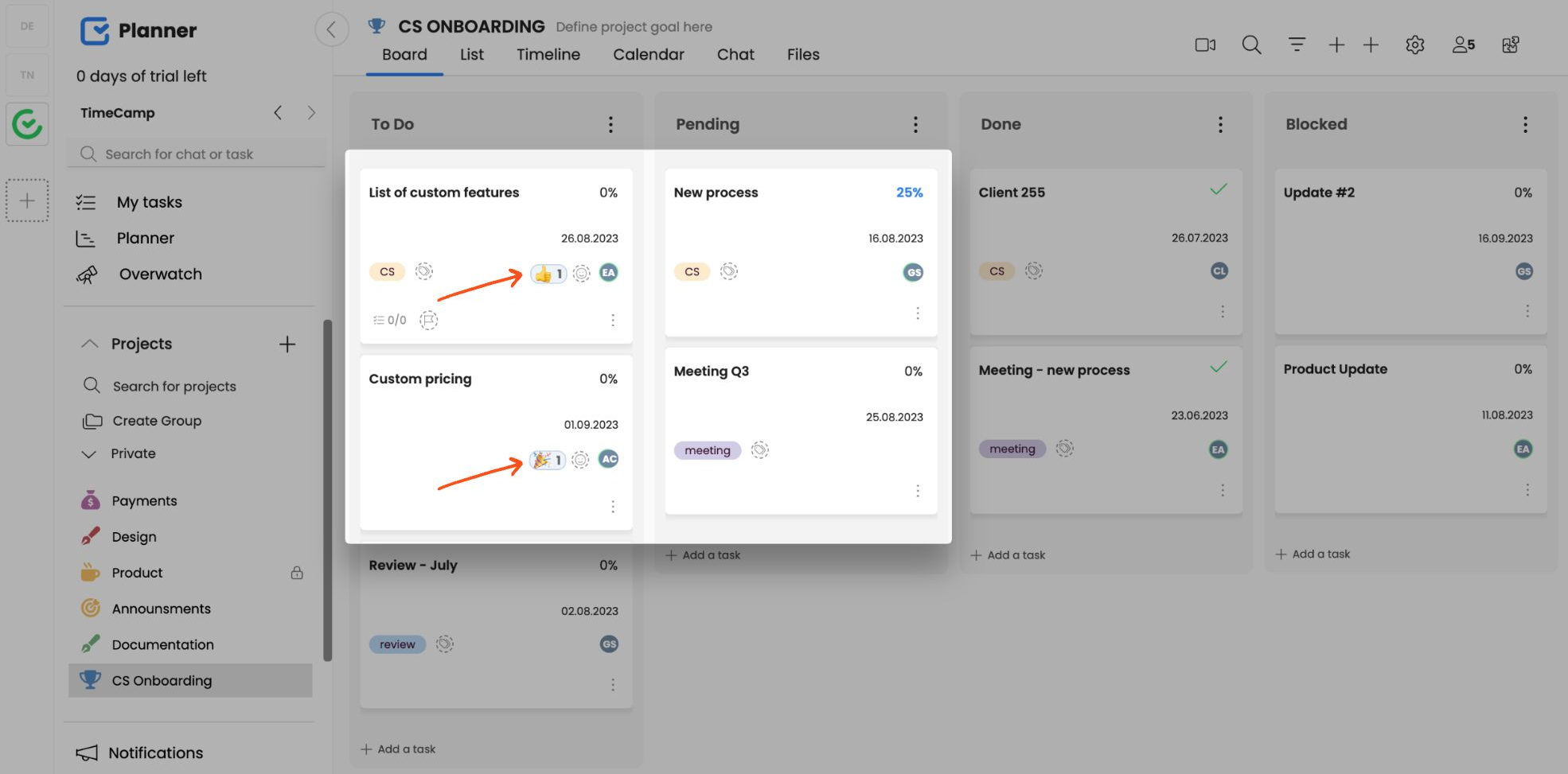1568x774 pixels.
Task: Switch to the Calendar tab
Action: 648,54
